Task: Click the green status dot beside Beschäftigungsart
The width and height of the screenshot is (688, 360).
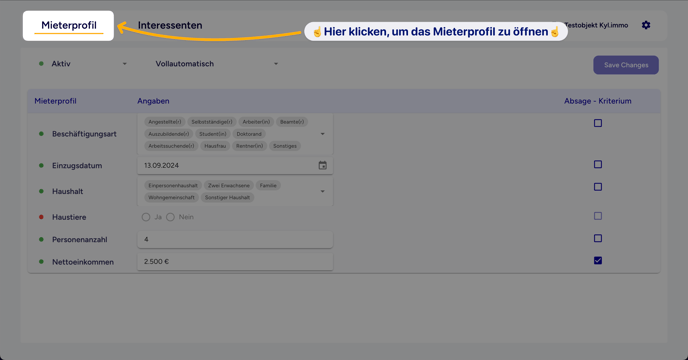Action: coord(41,134)
